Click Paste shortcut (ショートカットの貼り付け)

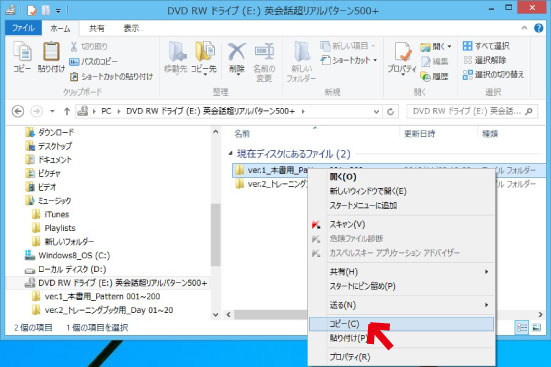tap(111, 76)
